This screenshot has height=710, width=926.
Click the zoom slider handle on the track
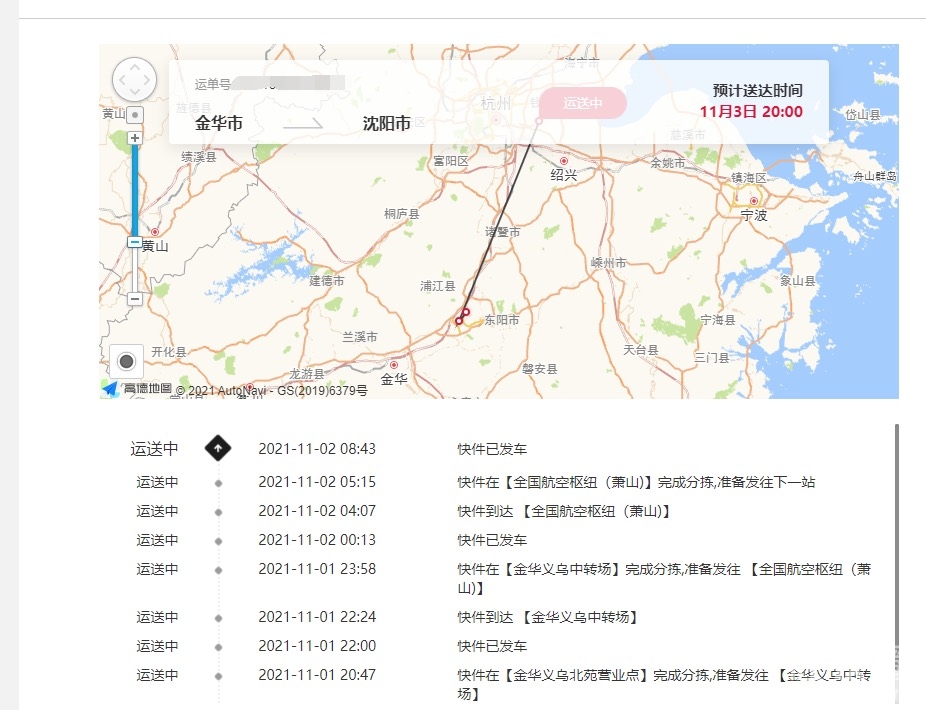pyautogui.click(x=135, y=242)
